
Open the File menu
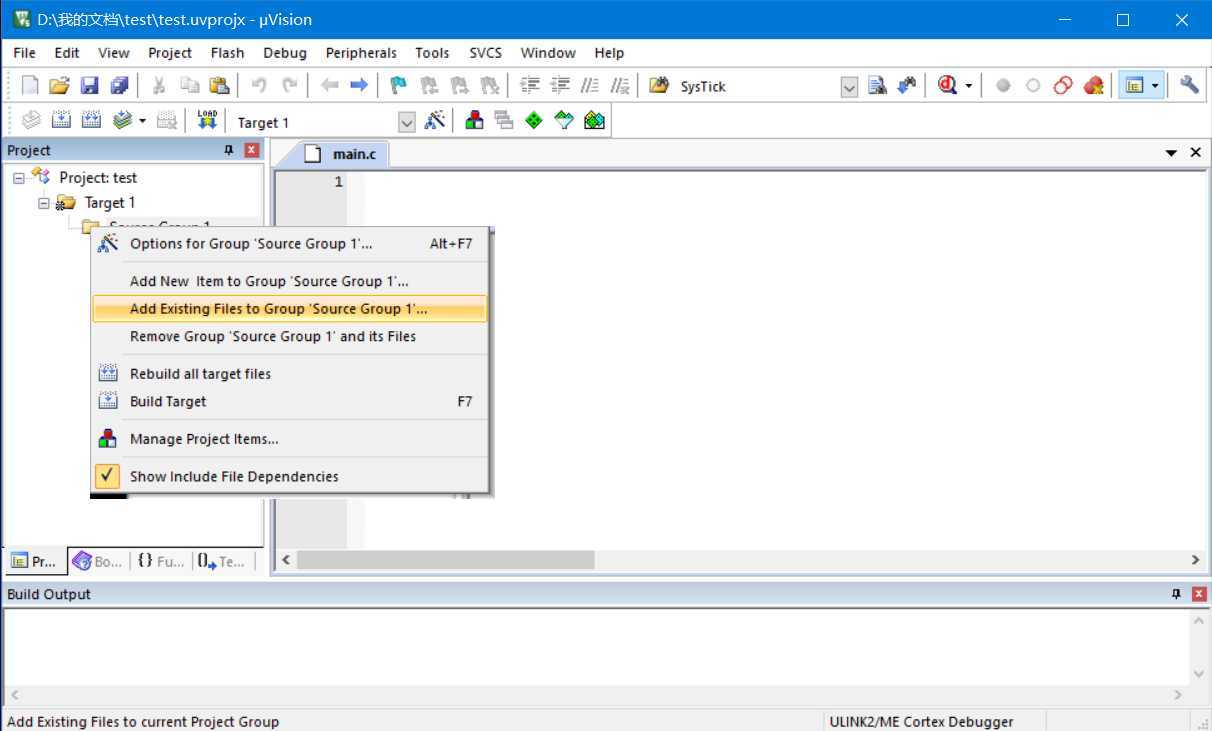tap(24, 53)
